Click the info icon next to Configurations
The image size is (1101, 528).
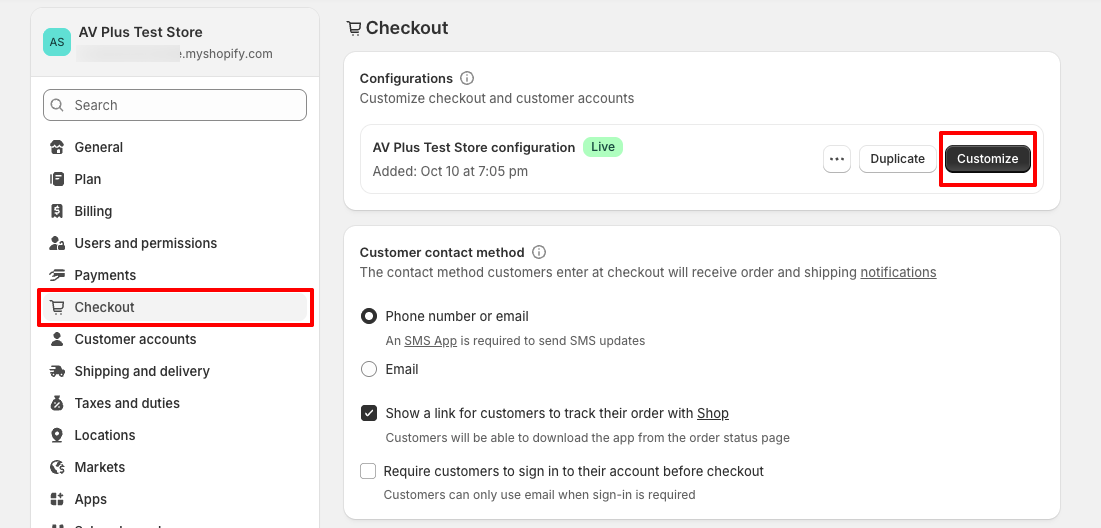[467, 78]
